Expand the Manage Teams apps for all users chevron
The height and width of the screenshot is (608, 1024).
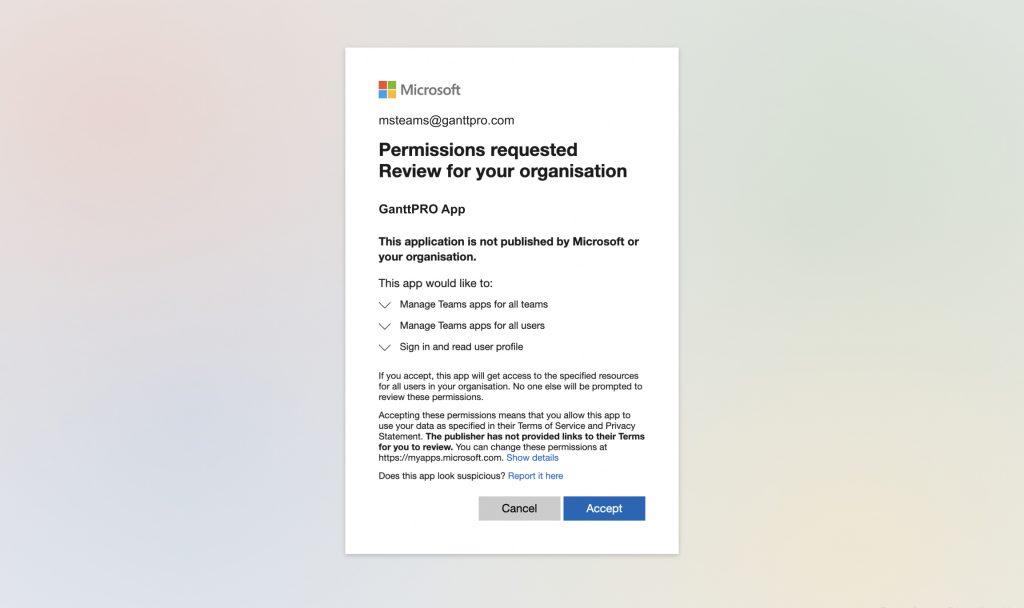(385, 326)
